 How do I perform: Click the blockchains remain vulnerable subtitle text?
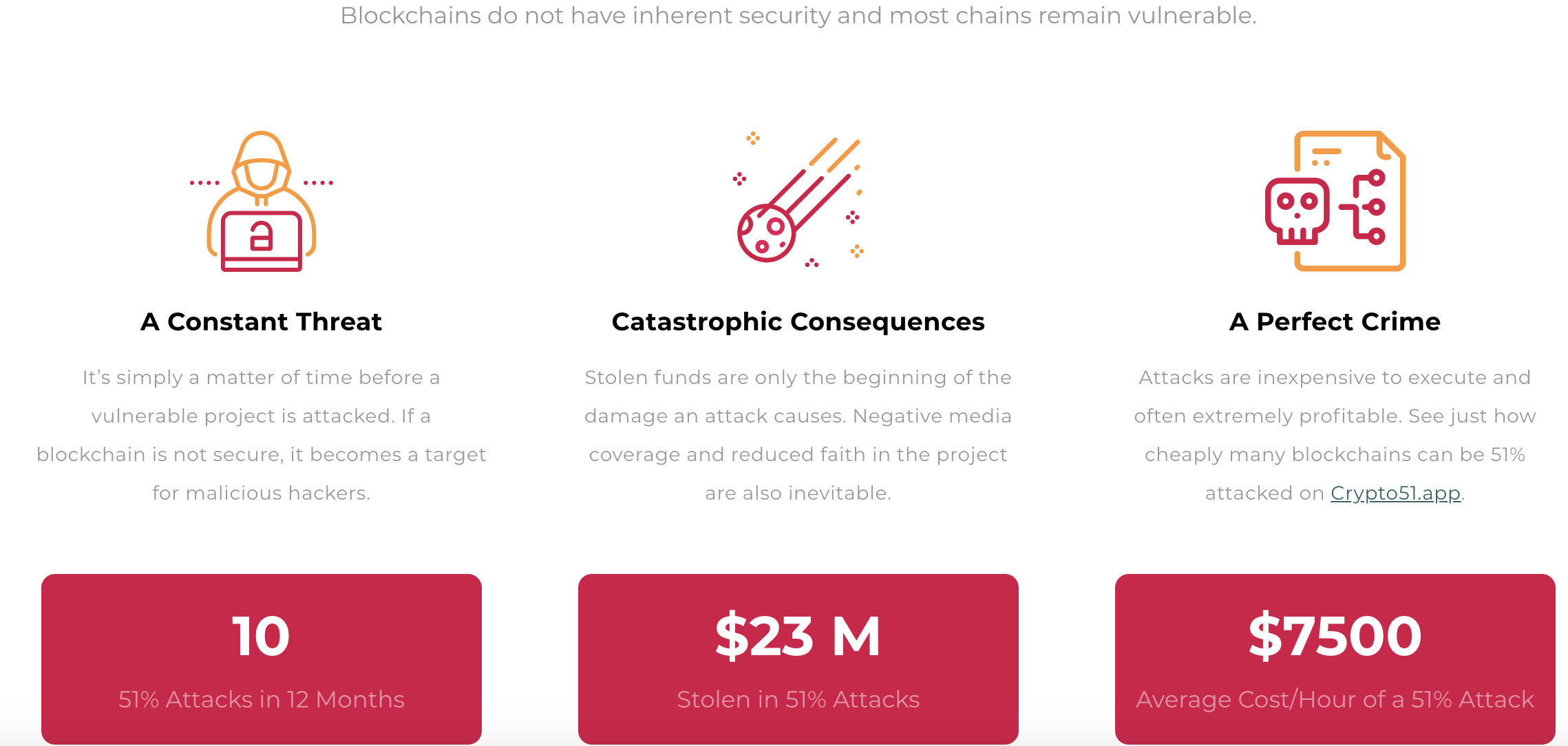pyautogui.click(x=798, y=15)
